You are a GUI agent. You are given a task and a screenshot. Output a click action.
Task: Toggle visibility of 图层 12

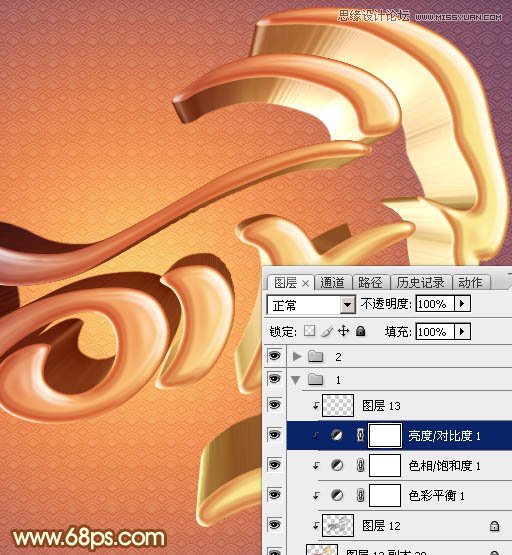(x=275, y=525)
